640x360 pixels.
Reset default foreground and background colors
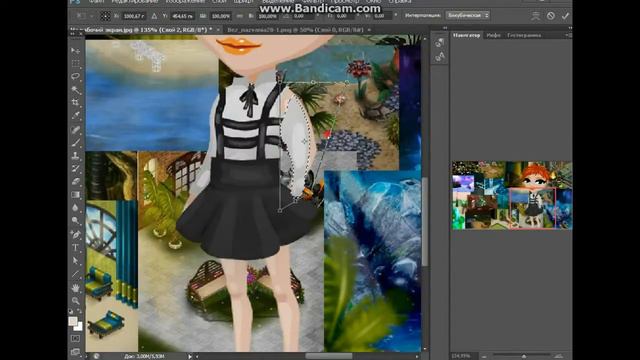tap(71, 312)
